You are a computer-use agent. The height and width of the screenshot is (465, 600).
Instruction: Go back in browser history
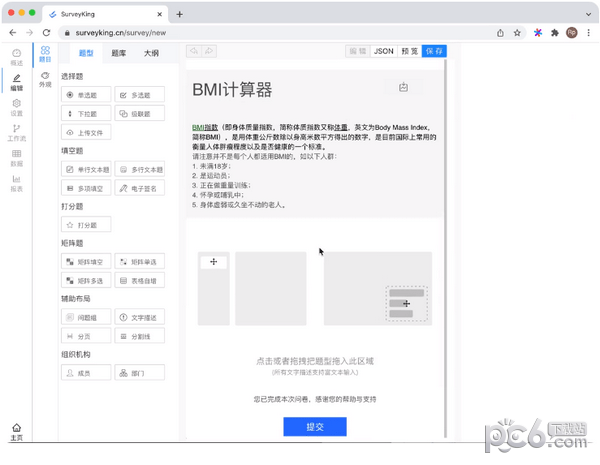point(13,33)
